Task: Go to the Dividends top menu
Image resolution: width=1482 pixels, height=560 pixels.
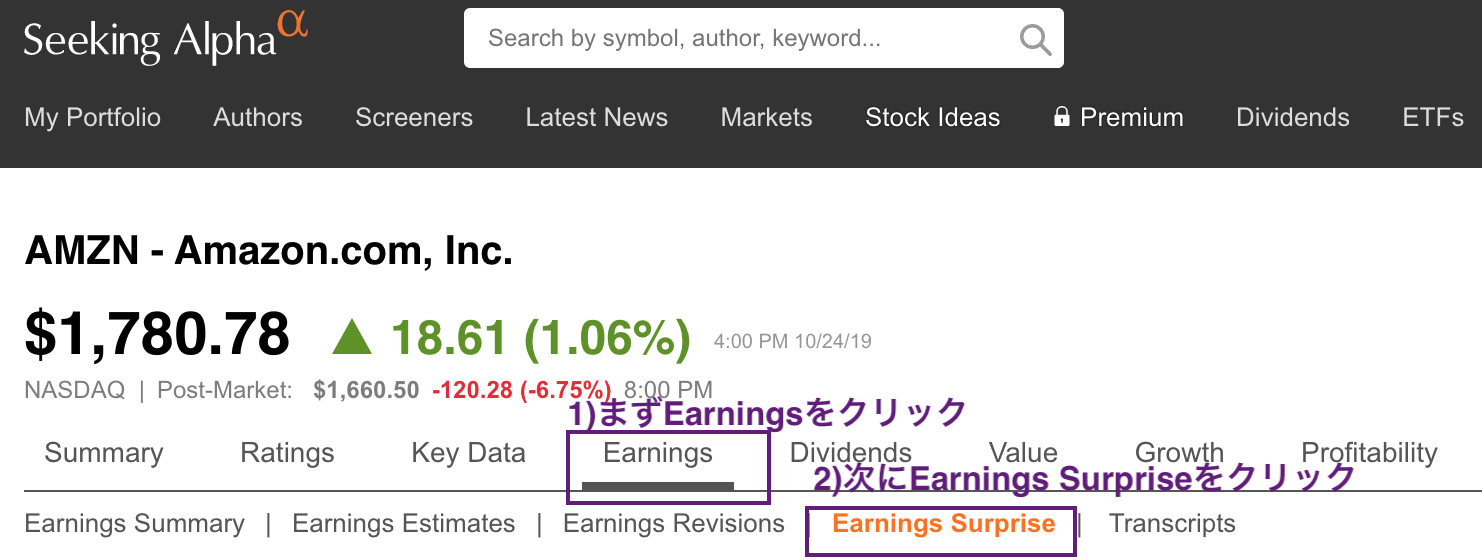Action: [1292, 117]
